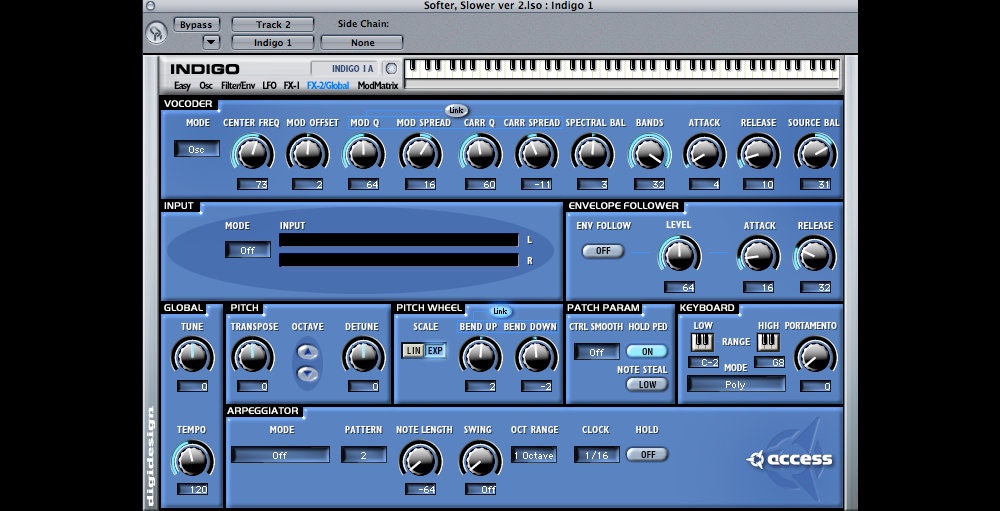Open Side Chain None dropdown
The width and height of the screenshot is (1000, 511).
(x=362, y=43)
